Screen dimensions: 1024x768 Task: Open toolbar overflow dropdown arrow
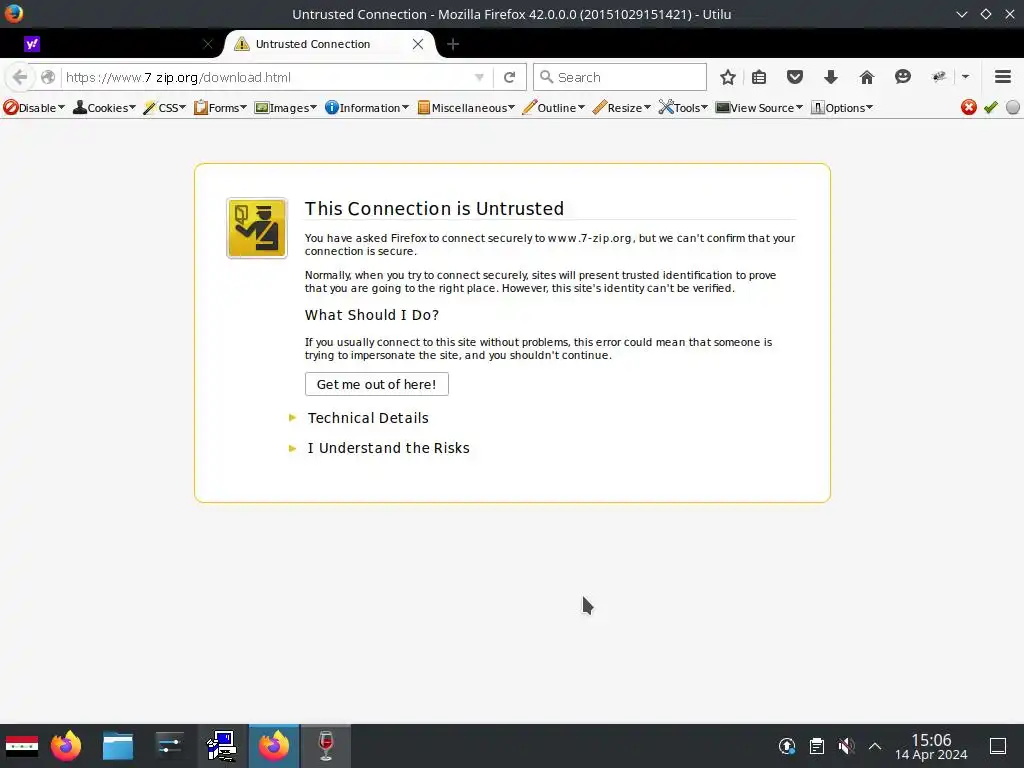pos(965,77)
